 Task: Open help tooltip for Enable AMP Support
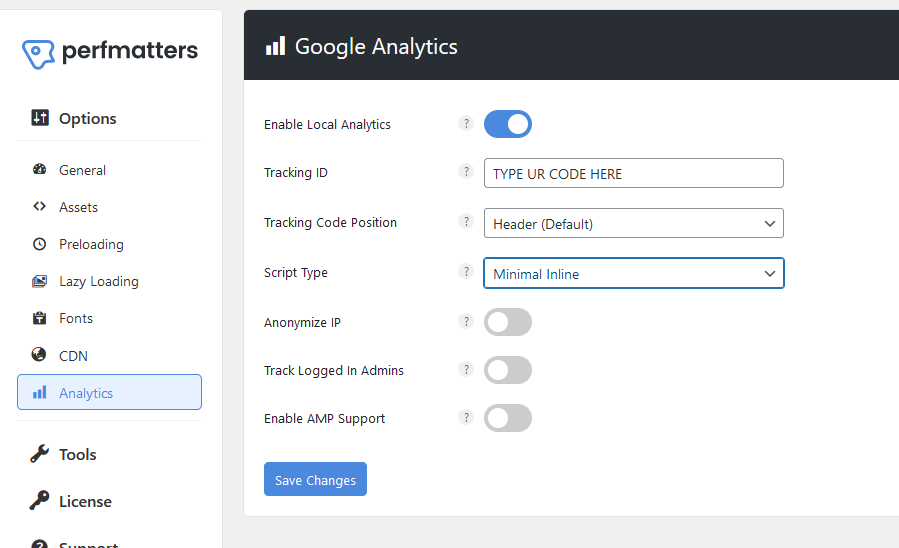point(466,417)
